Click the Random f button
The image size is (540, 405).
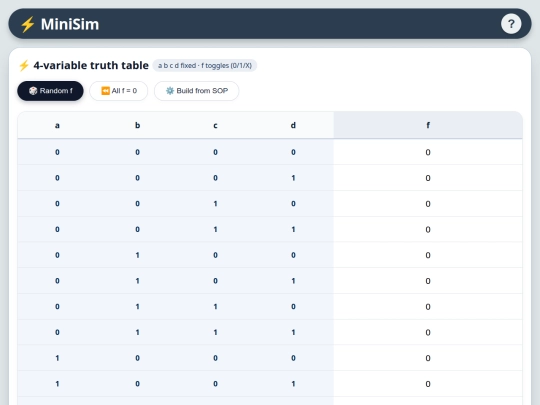click(x=50, y=91)
